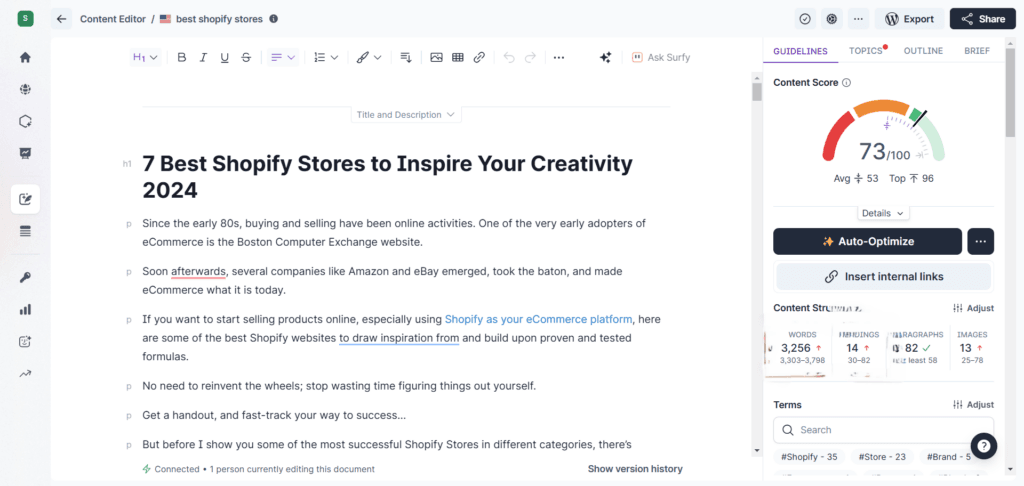The height and width of the screenshot is (486, 1024).
Task: Open the globe icon in sidebar
Action: [x=25, y=89]
